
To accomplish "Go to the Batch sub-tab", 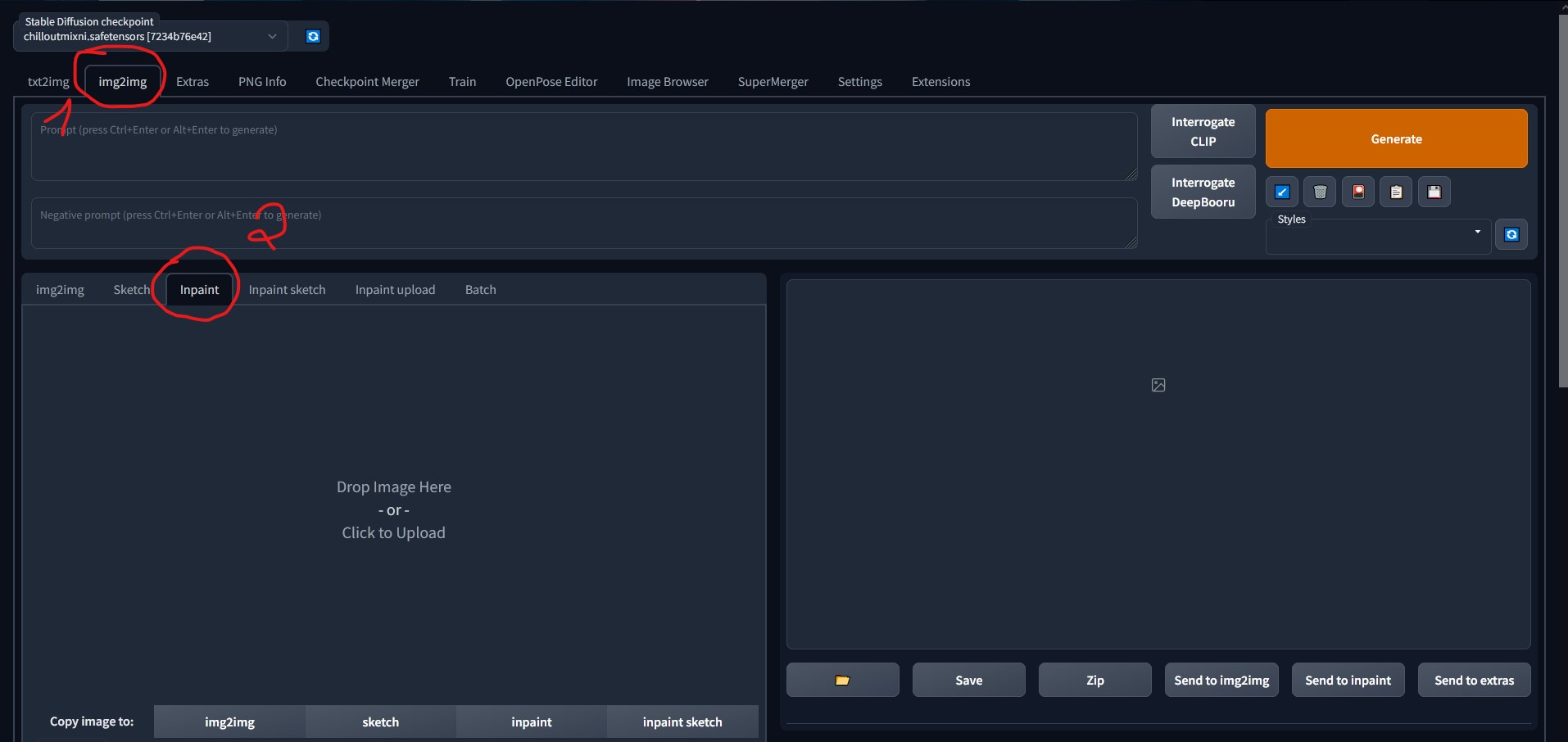I will (x=480, y=290).
